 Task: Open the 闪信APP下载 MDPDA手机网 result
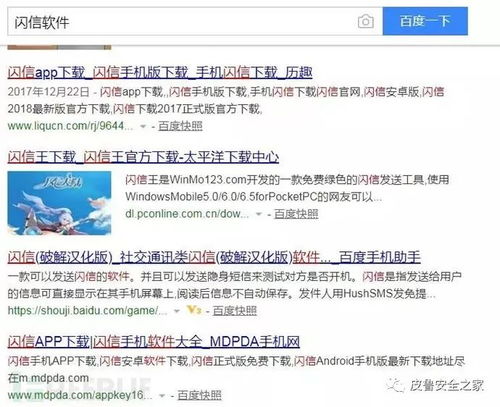coord(154,342)
